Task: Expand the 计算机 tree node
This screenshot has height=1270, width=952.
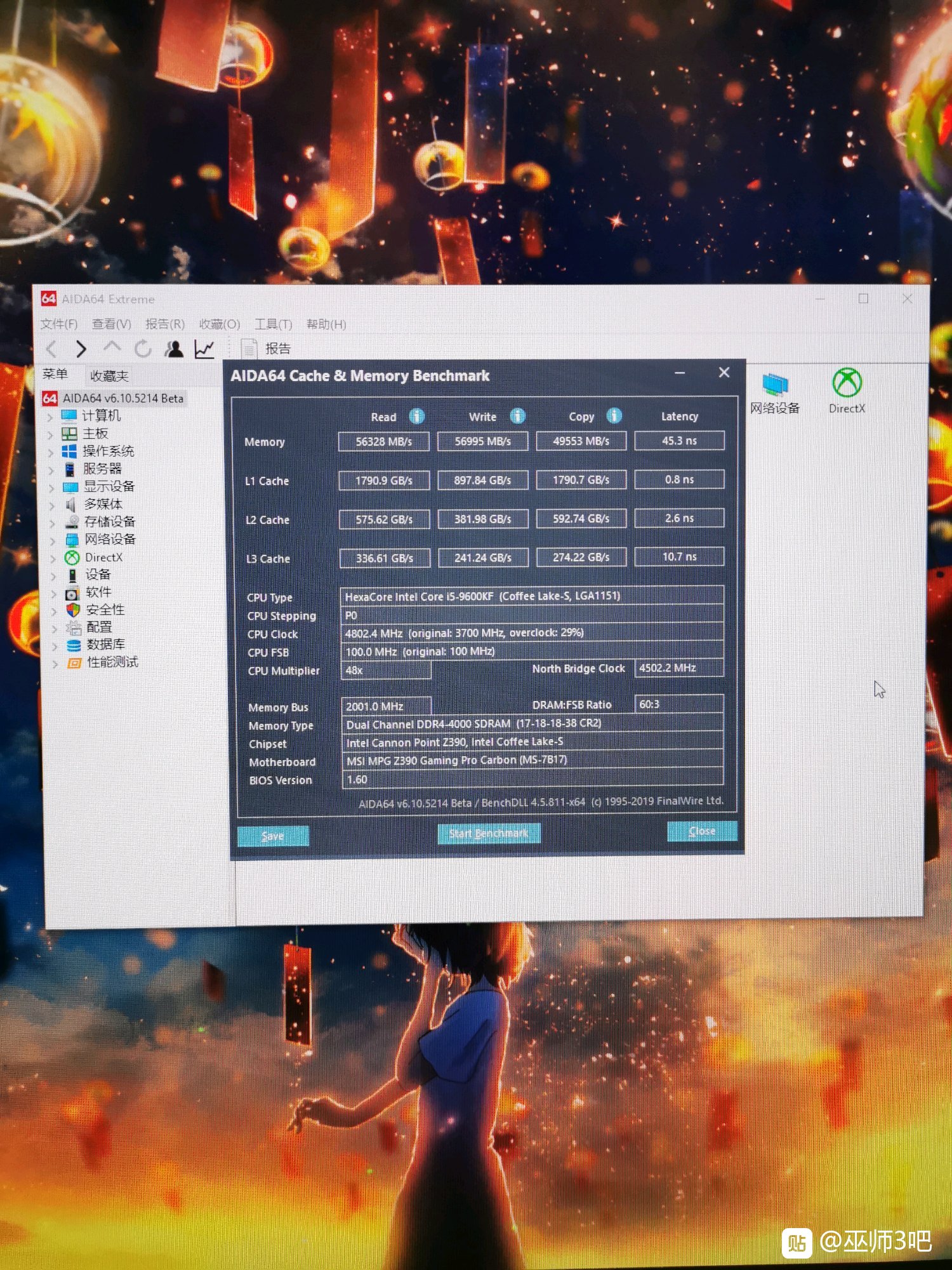Action: coord(50,417)
